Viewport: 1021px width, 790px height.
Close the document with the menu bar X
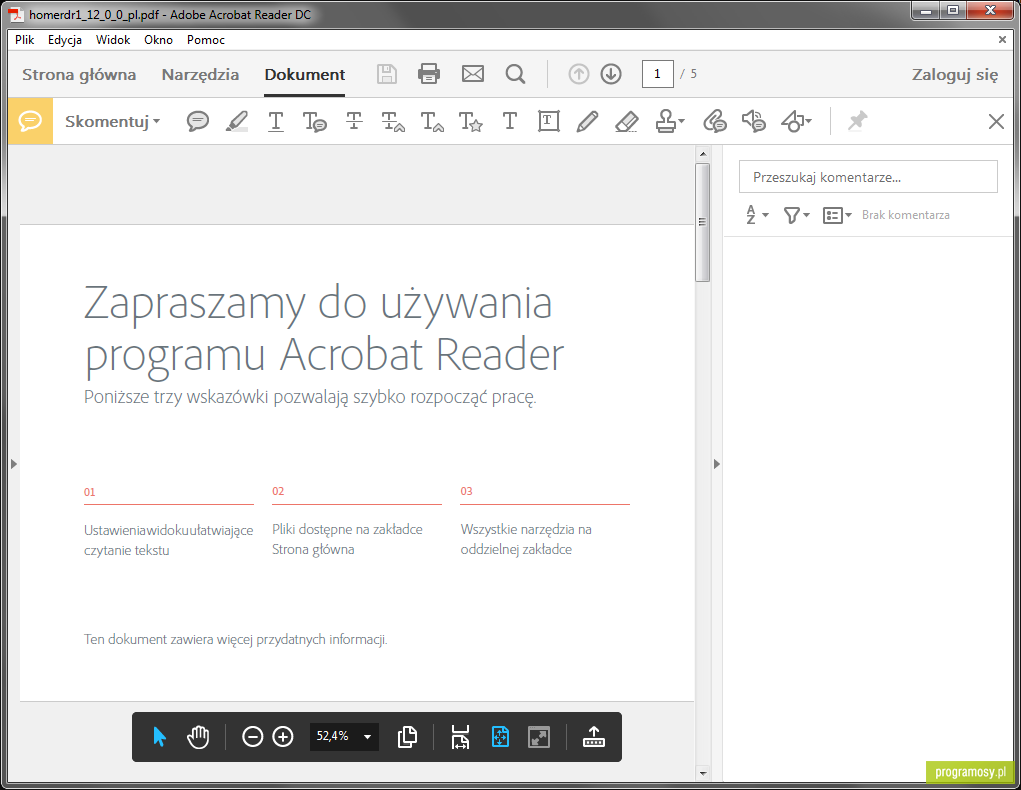(1002, 40)
